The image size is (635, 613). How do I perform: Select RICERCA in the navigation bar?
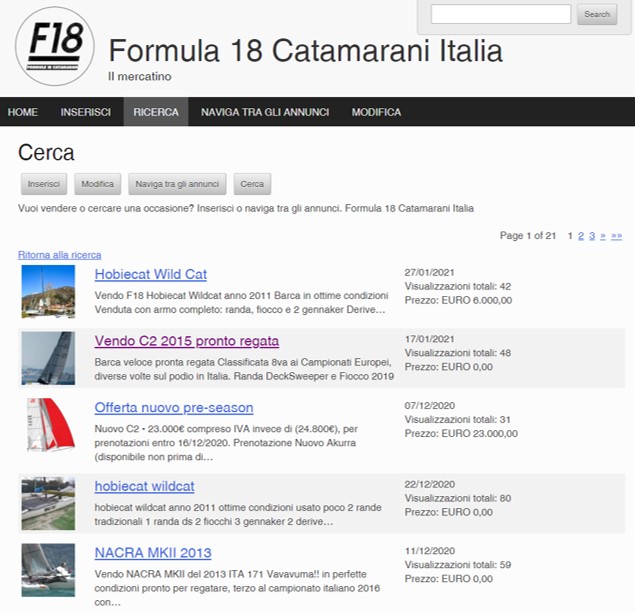click(156, 112)
